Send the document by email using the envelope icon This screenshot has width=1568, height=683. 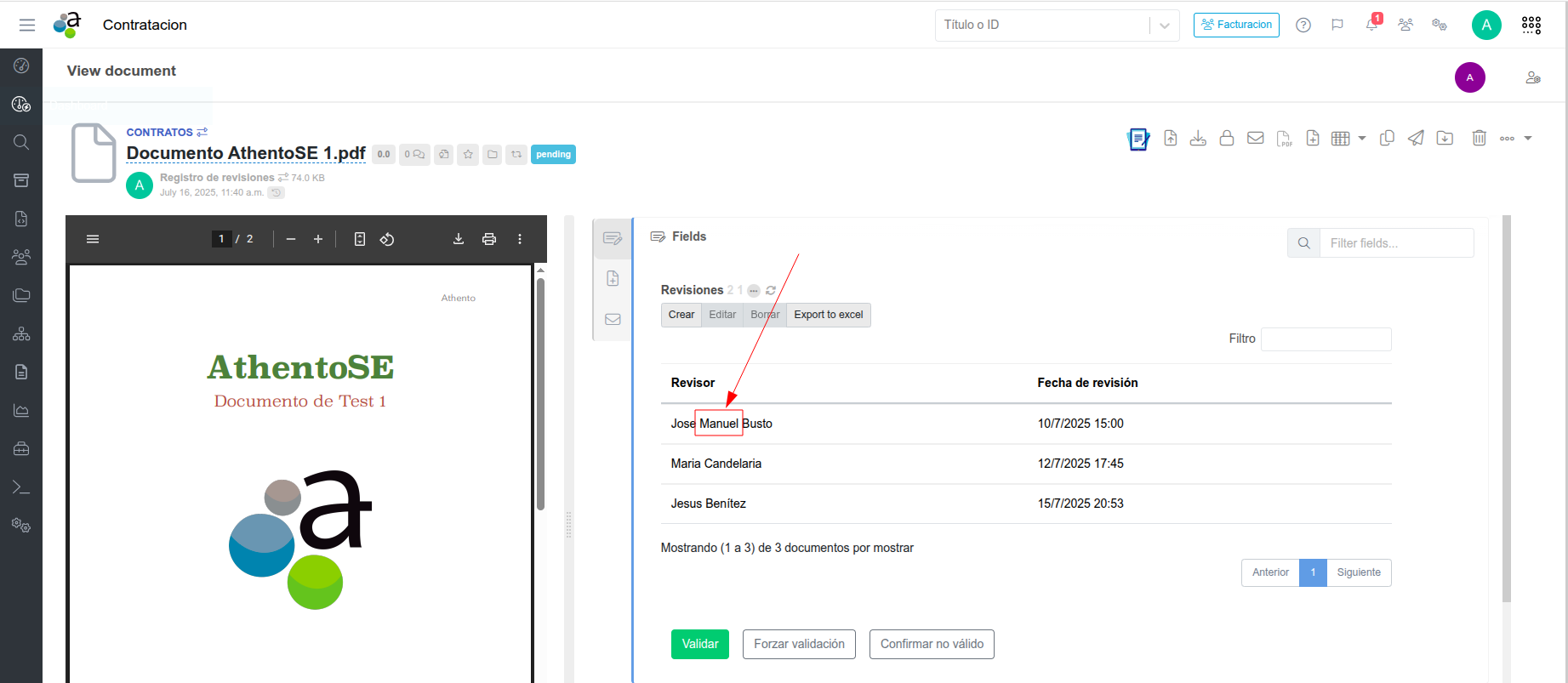pos(1255,138)
